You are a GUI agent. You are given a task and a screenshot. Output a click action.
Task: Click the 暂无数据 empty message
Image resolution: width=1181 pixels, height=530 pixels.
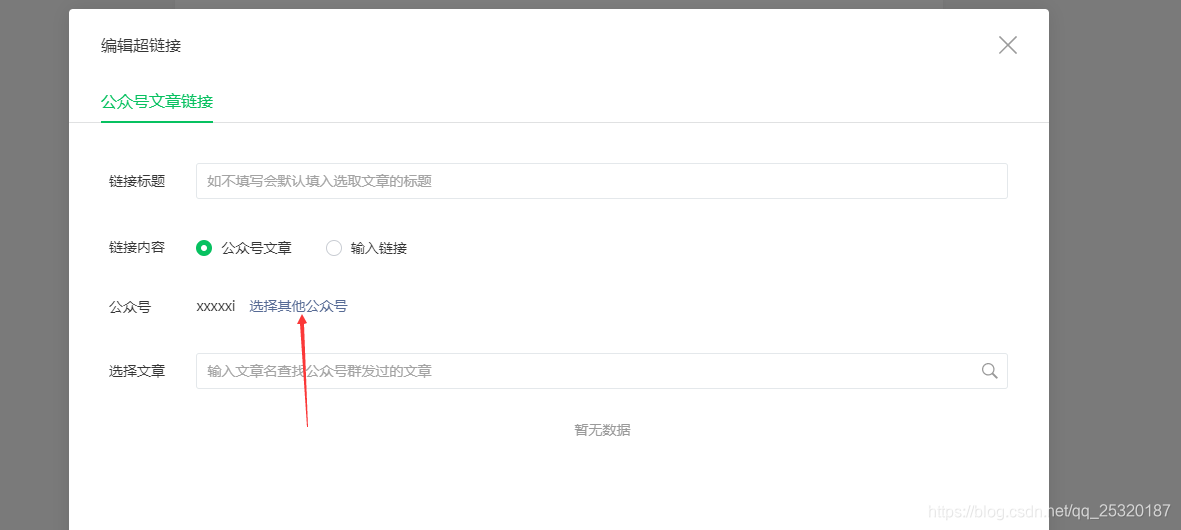tap(602, 430)
